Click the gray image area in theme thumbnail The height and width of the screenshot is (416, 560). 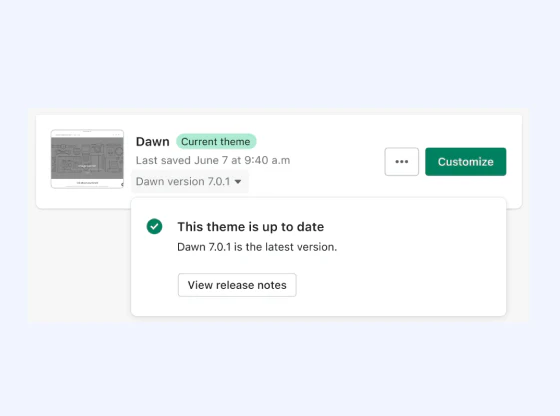[x=87, y=158]
